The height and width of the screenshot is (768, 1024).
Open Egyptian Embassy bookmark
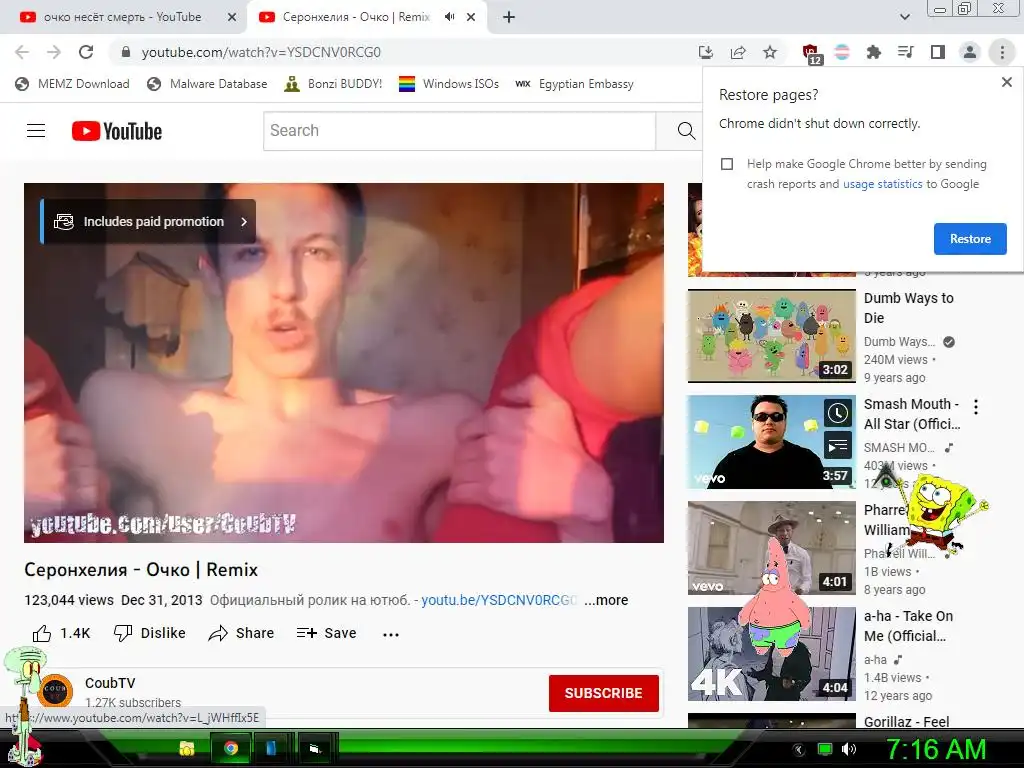[x=575, y=84]
